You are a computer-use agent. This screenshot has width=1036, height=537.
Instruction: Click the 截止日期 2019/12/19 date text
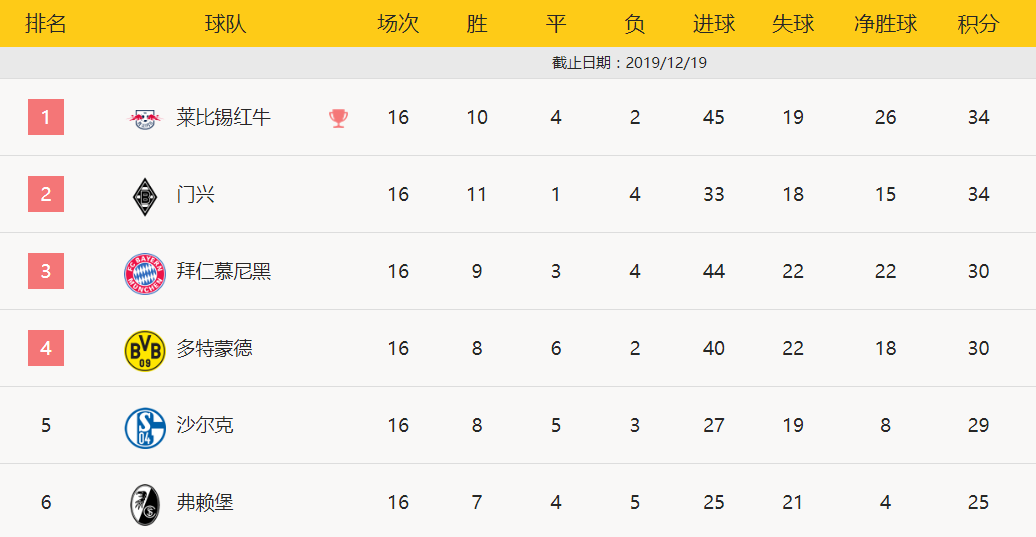click(x=629, y=63)
